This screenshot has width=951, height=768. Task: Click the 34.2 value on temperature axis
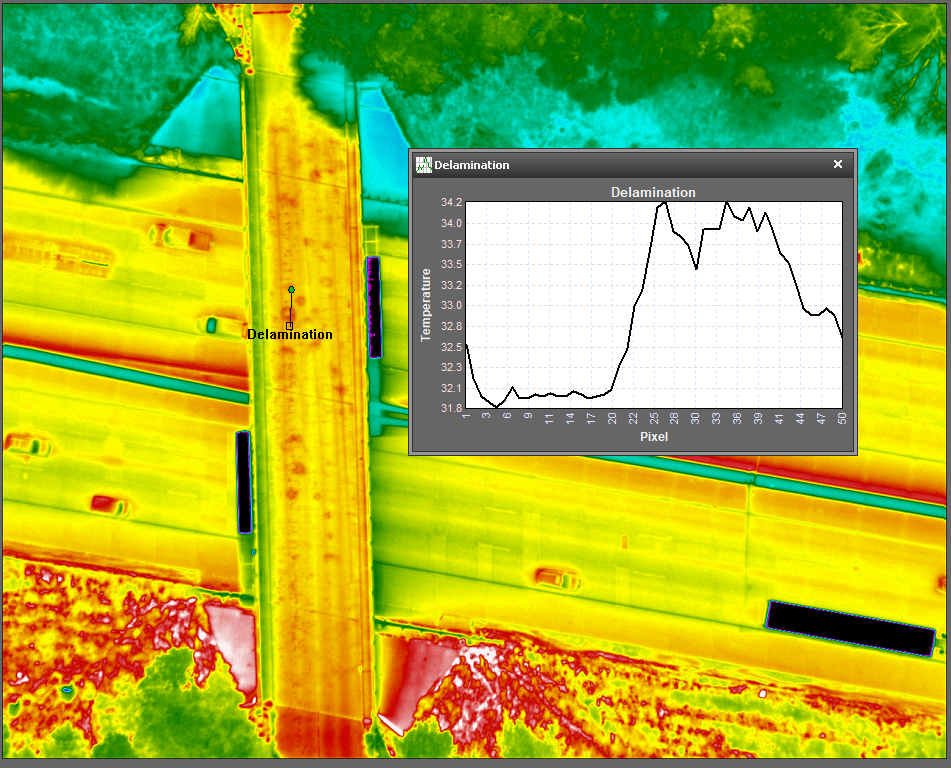(x=451, y=202)
